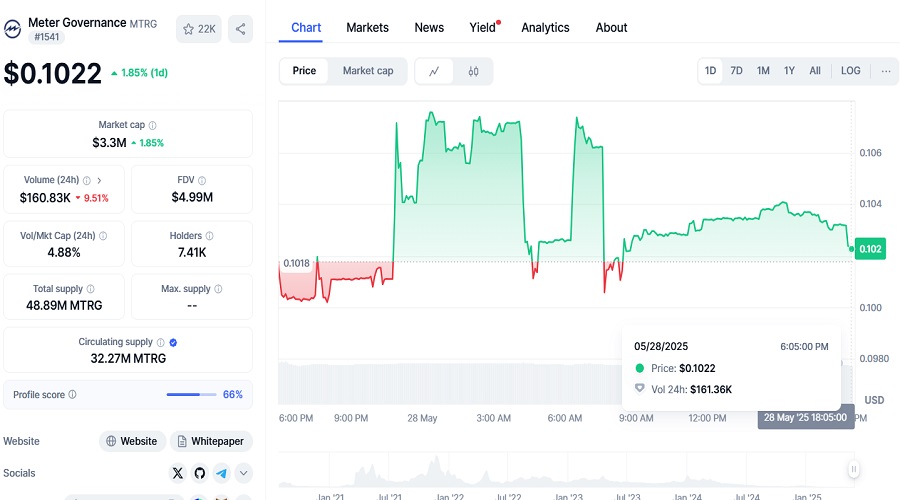Click the $160.83K volume value
Viewport: 900px width, 500px height.
tap(45, 198)
